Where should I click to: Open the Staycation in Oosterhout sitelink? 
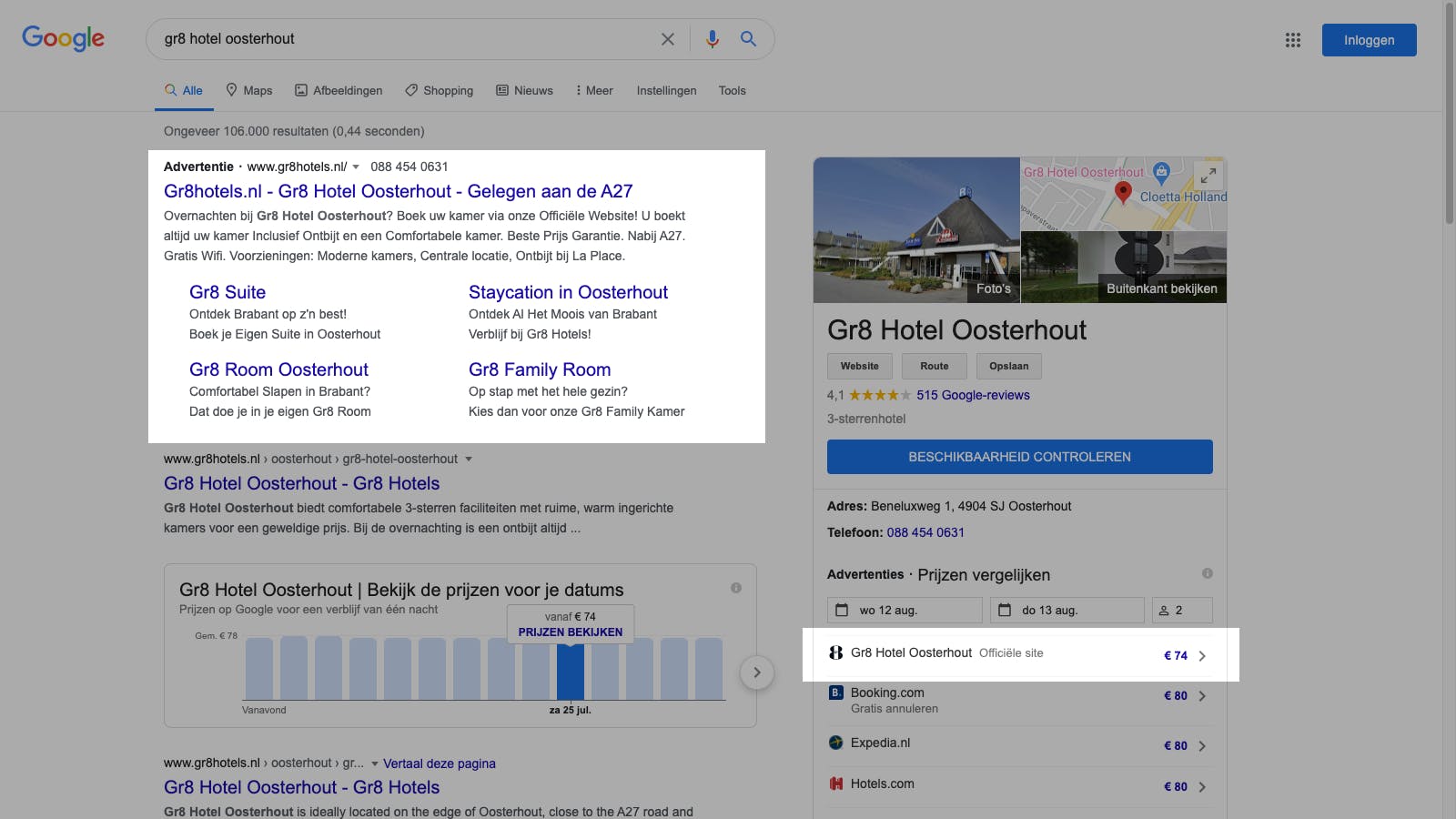pyautogui.click(x=568, y=292)
